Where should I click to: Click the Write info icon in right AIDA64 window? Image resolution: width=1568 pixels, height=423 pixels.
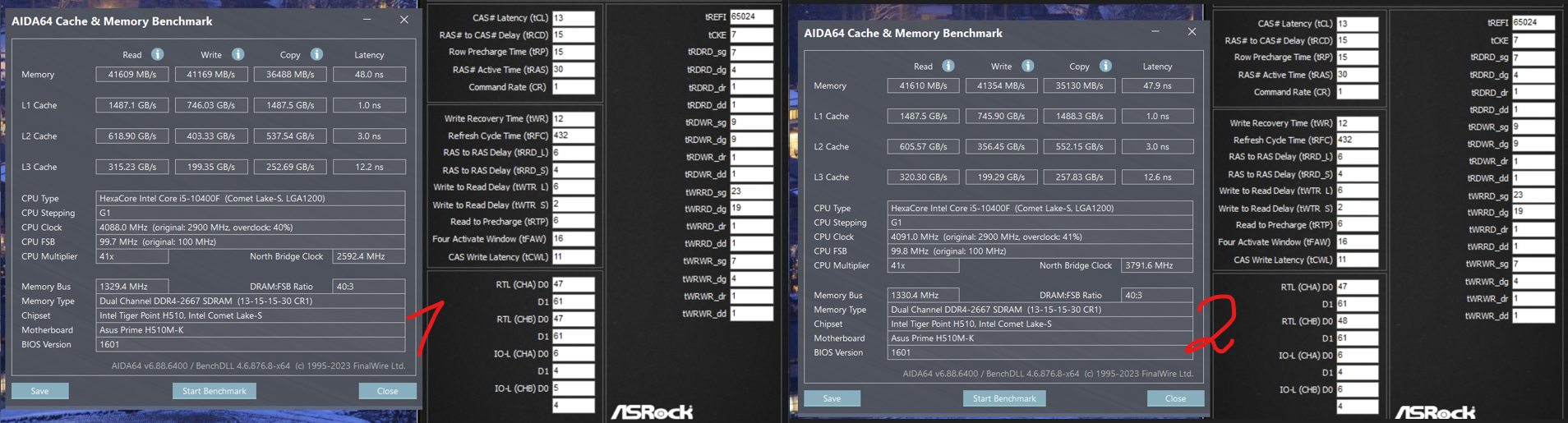pyautogui.click(x=1027, y=66)
